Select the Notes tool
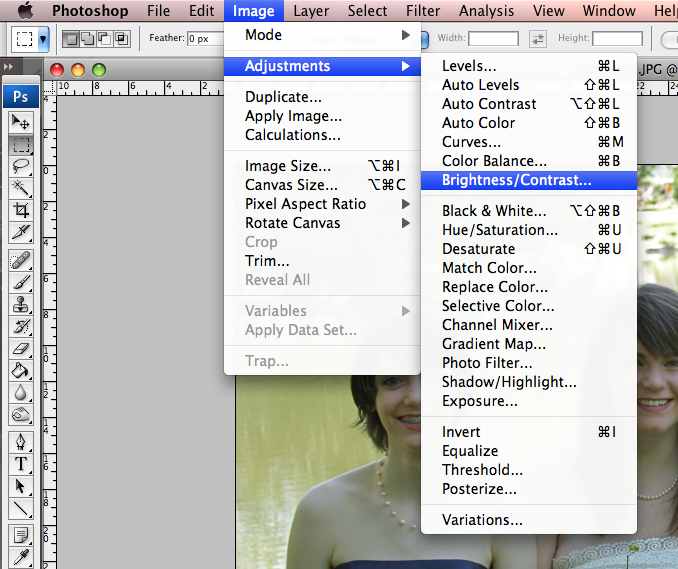 pyautogui.click(x=20, y=536)
